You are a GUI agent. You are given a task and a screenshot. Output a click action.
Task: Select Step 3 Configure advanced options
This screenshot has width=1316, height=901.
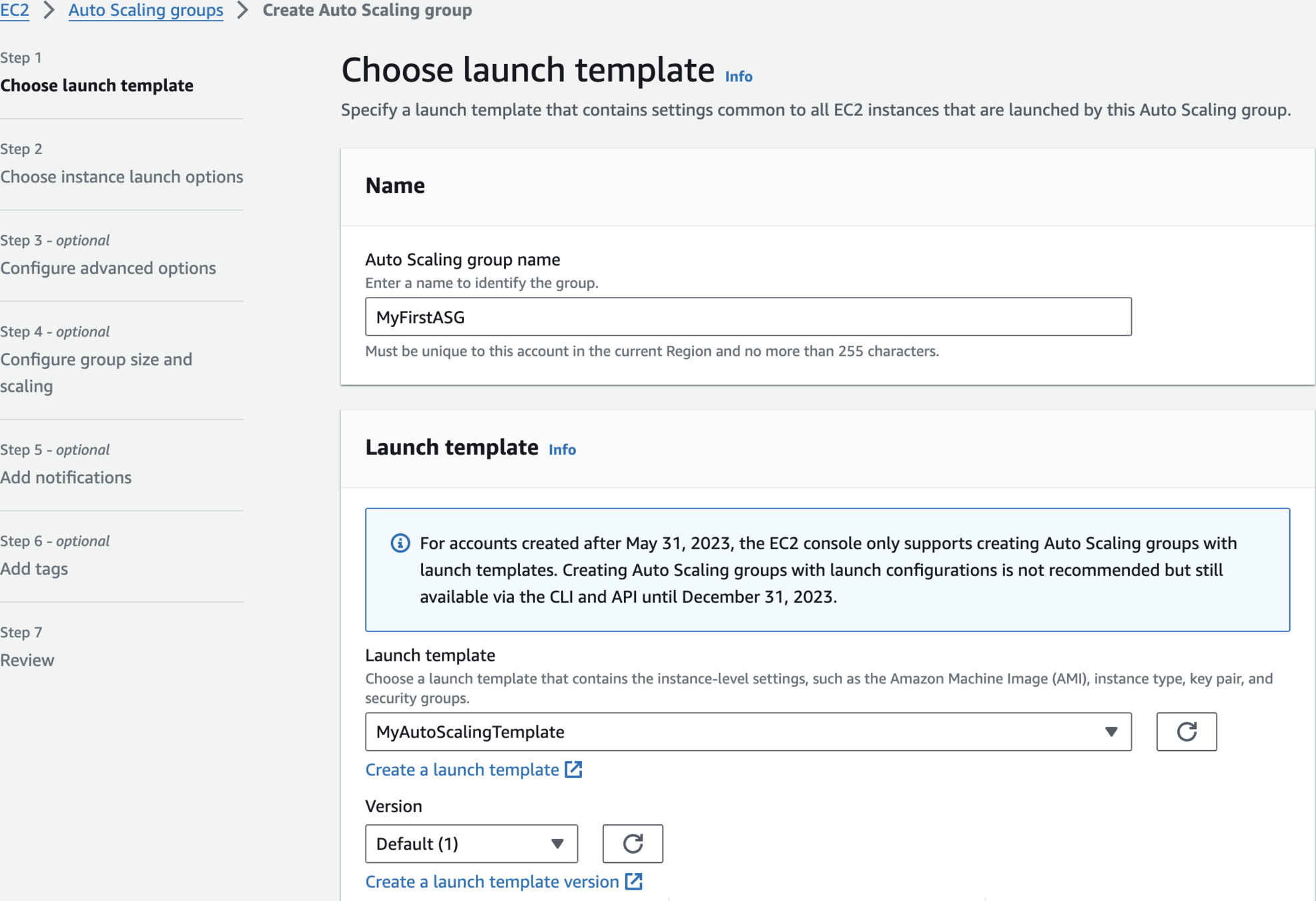click(x=108, y=268)
